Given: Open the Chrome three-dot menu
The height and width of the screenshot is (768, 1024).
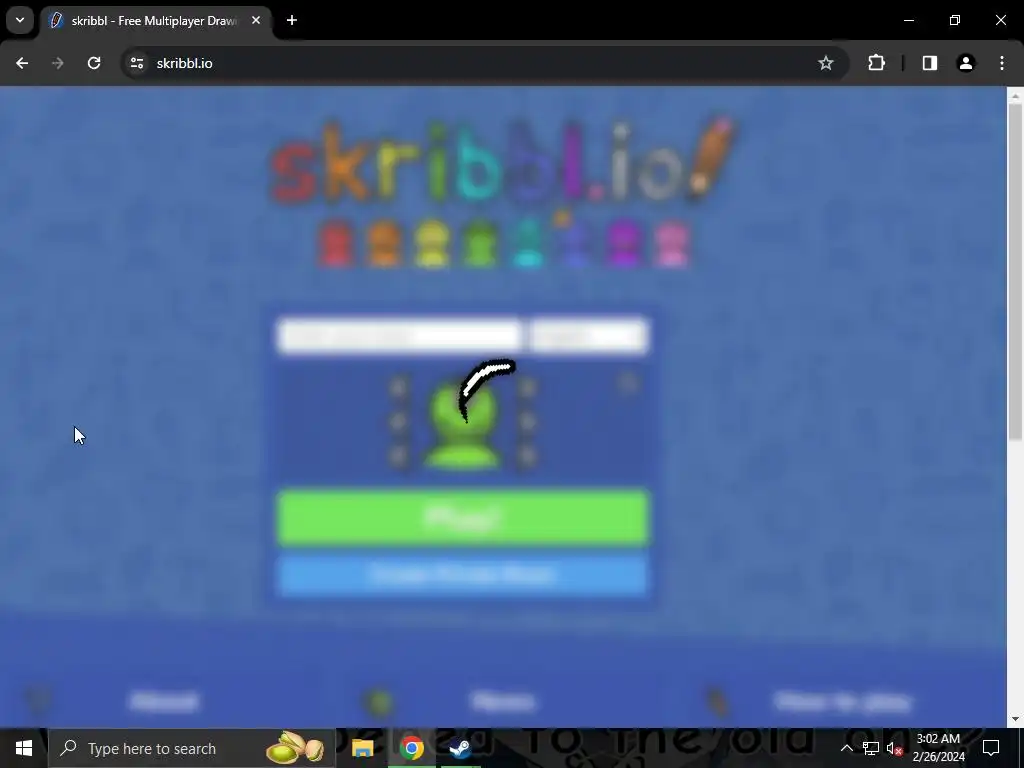Looking at the screenshot, I should pos(1002,63).
